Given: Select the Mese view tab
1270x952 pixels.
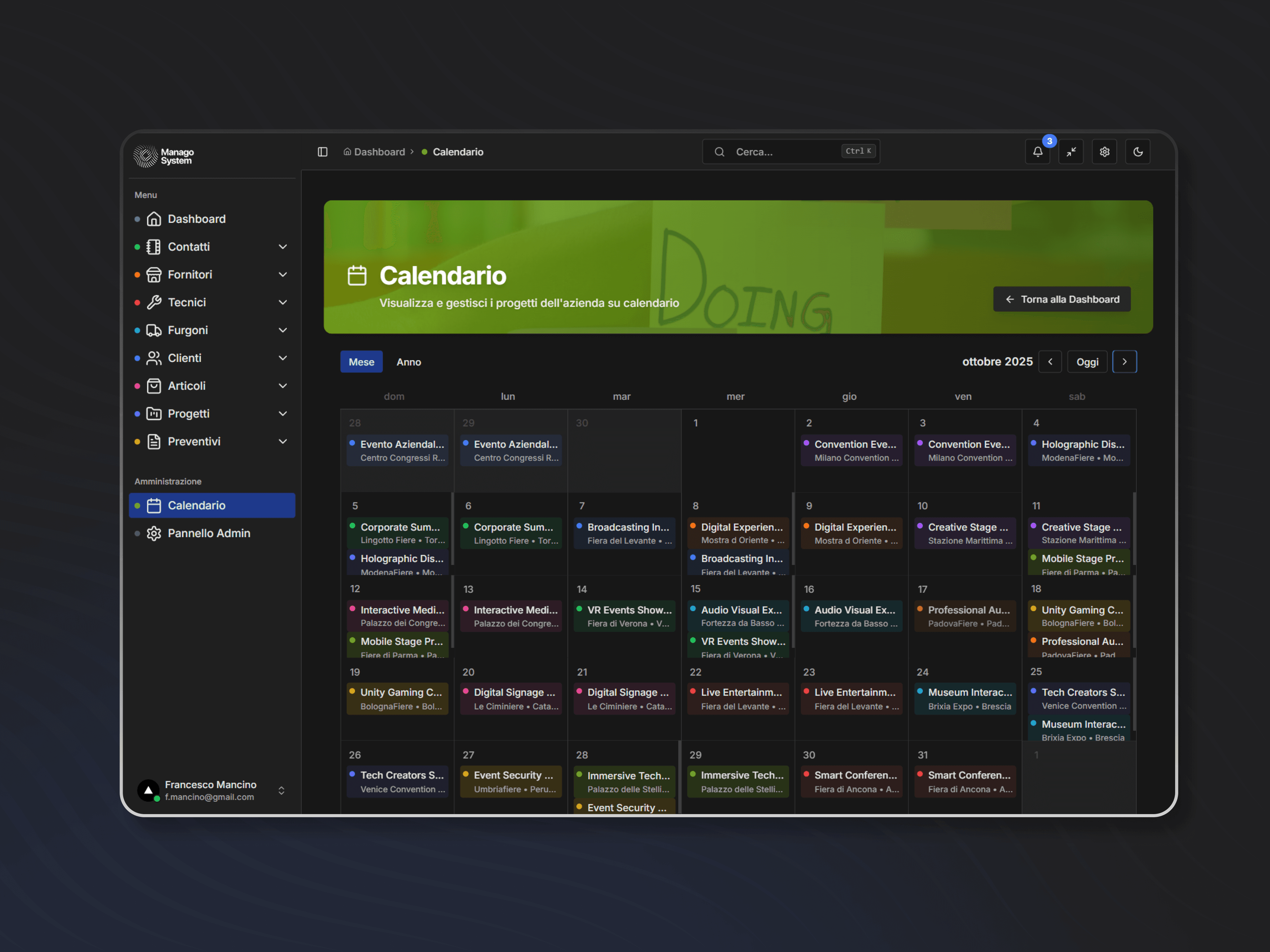Looking at the screenshot, I should pyautogui.click(x=361, y=362).
